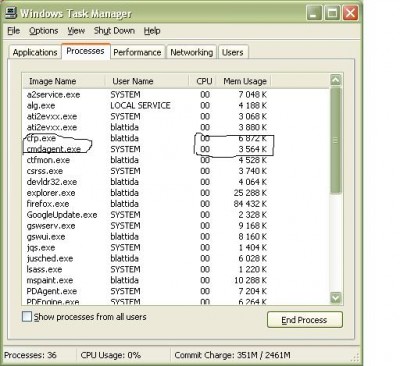Image resolution: width=400 pixels, height=366 pixels.
Task: Click CPU Usage: 0% in status bar
Action: (x=110, y=355)
